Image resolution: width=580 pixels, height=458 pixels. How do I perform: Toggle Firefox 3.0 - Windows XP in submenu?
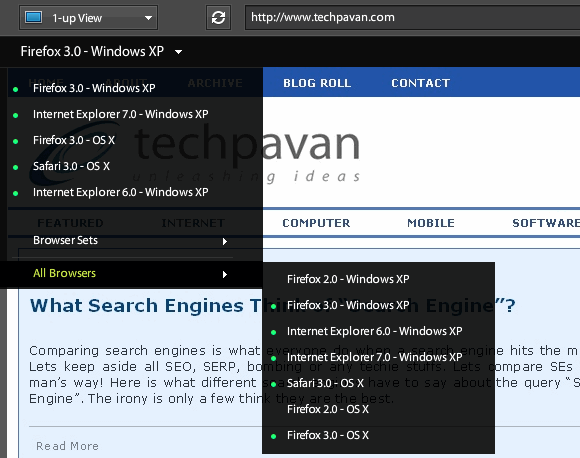pyautogui.click(x=378, y=305)
